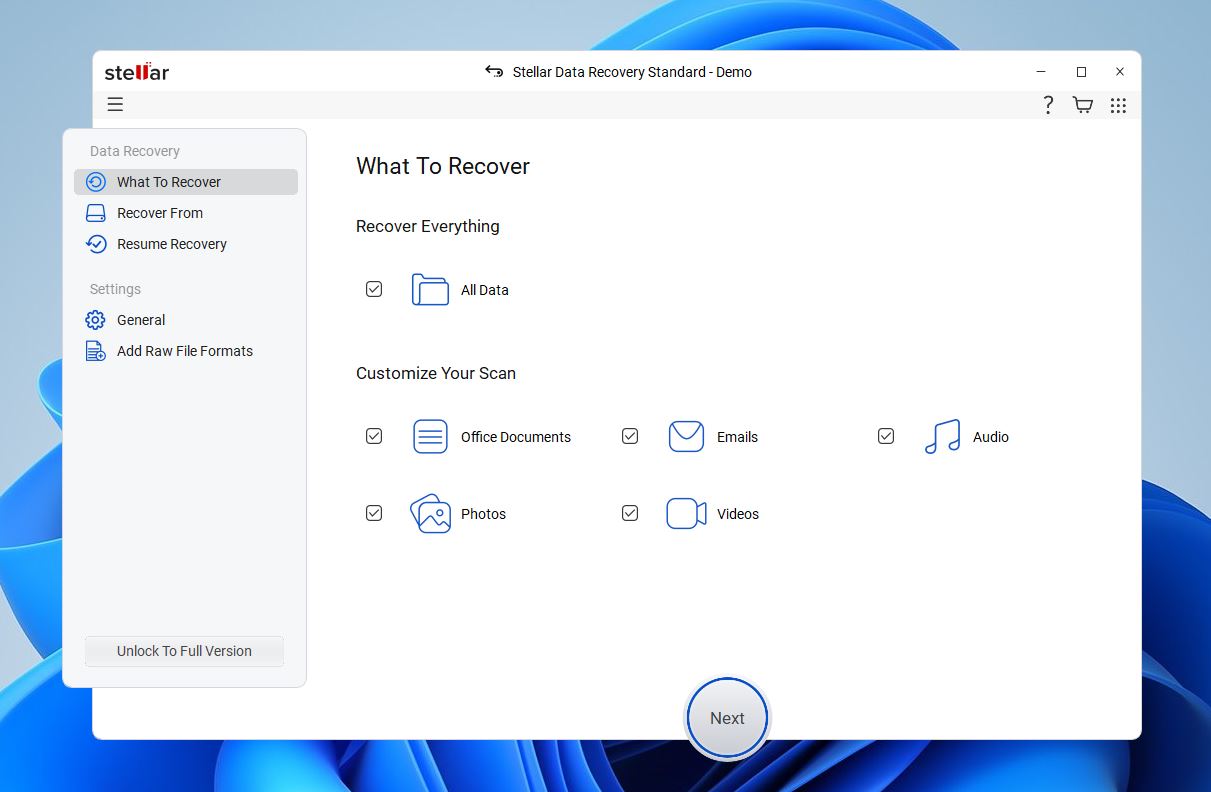The height and width of the screenshot is (792, 1211).
Task: Click the Photos icon
Action: point(430,514)
